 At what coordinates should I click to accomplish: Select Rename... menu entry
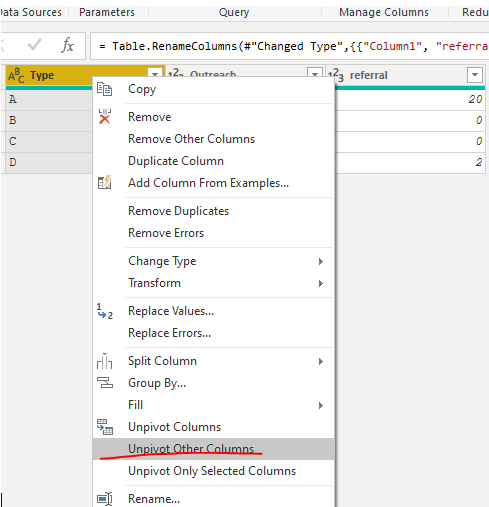coord(213,499)
